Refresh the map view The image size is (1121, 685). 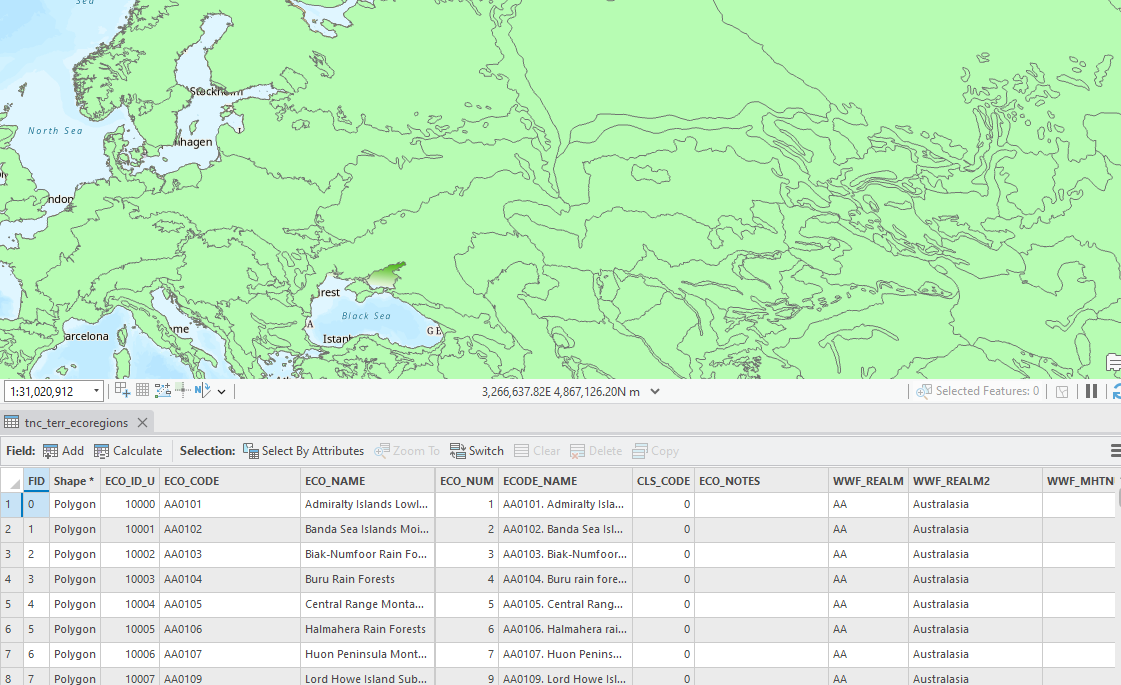pyautogui.click(x=1116, y=391)
